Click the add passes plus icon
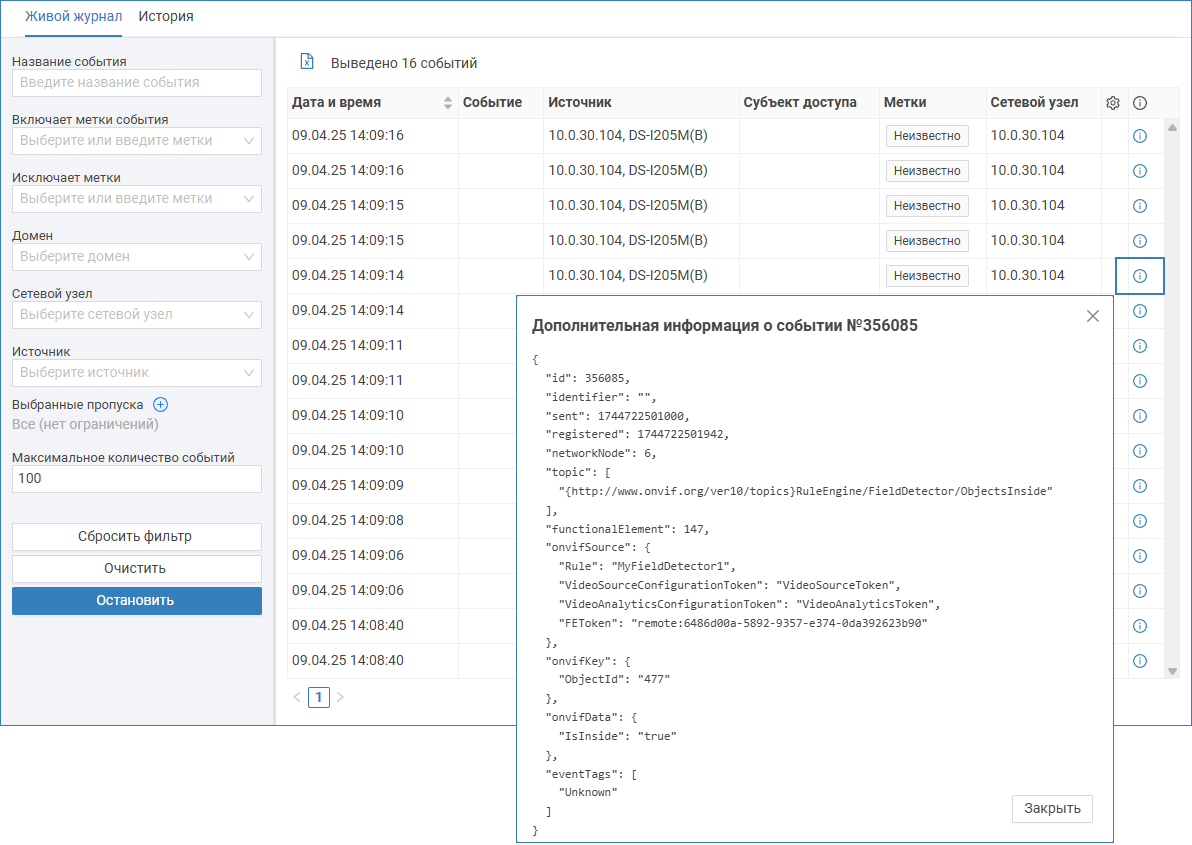Image resolution: width=1192 pixels, height=845 pixels. pos(160,405)
